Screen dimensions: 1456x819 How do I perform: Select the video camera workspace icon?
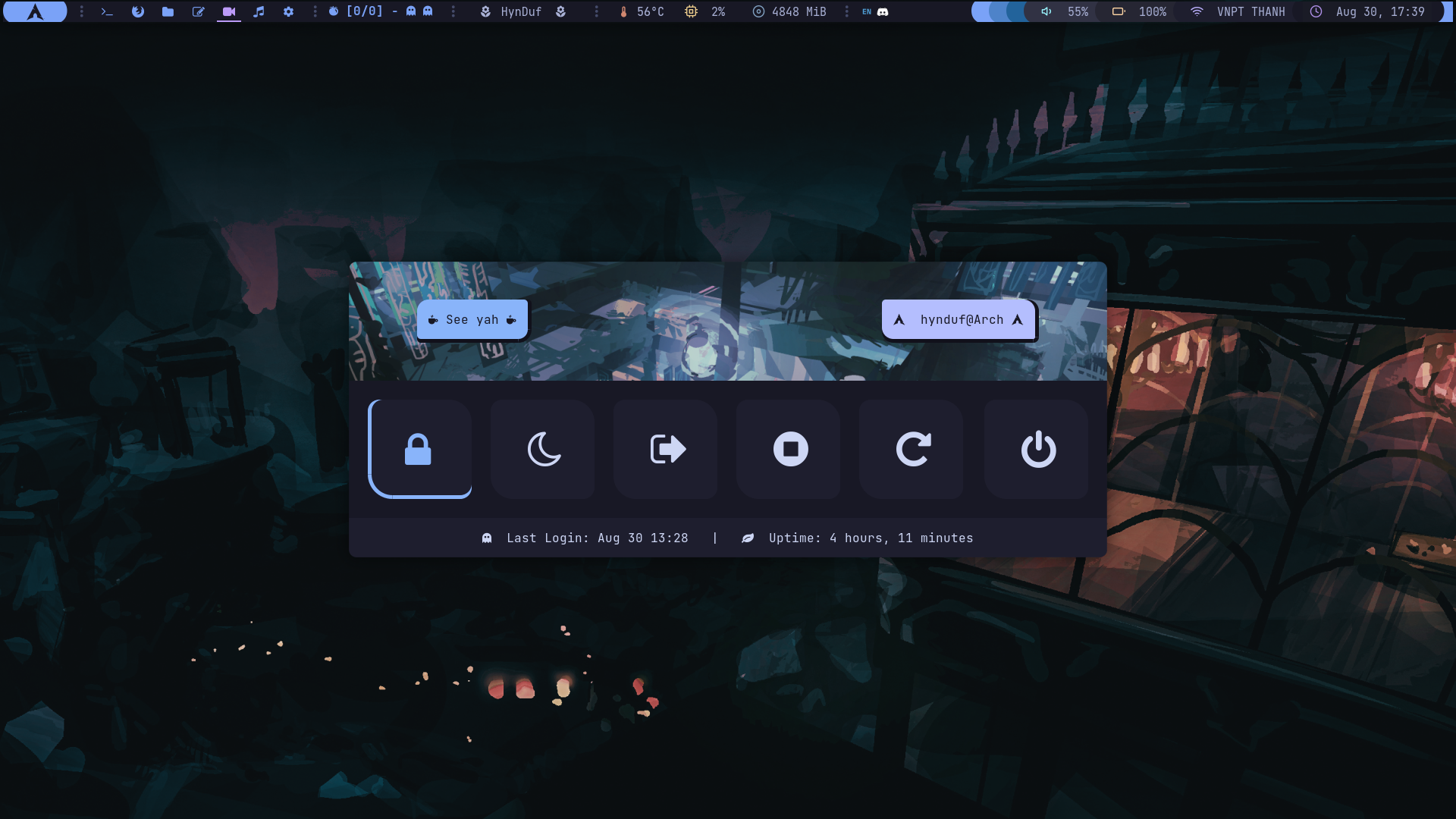228,11
